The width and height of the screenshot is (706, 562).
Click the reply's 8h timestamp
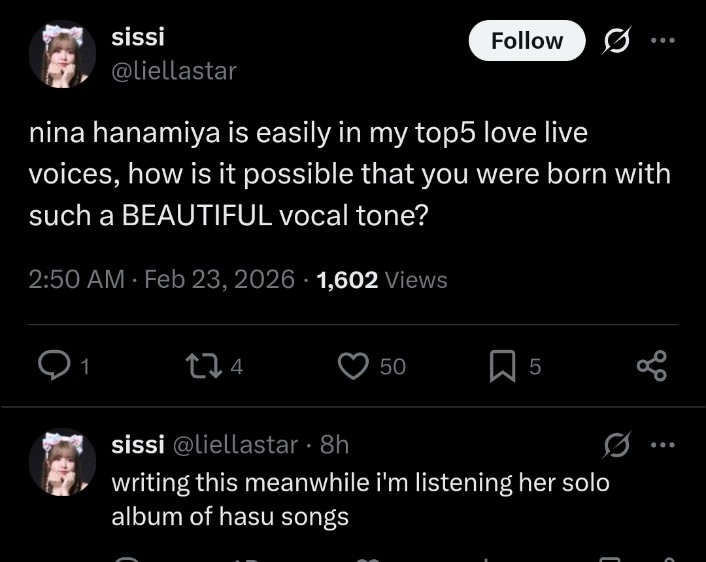coord(334,444)
